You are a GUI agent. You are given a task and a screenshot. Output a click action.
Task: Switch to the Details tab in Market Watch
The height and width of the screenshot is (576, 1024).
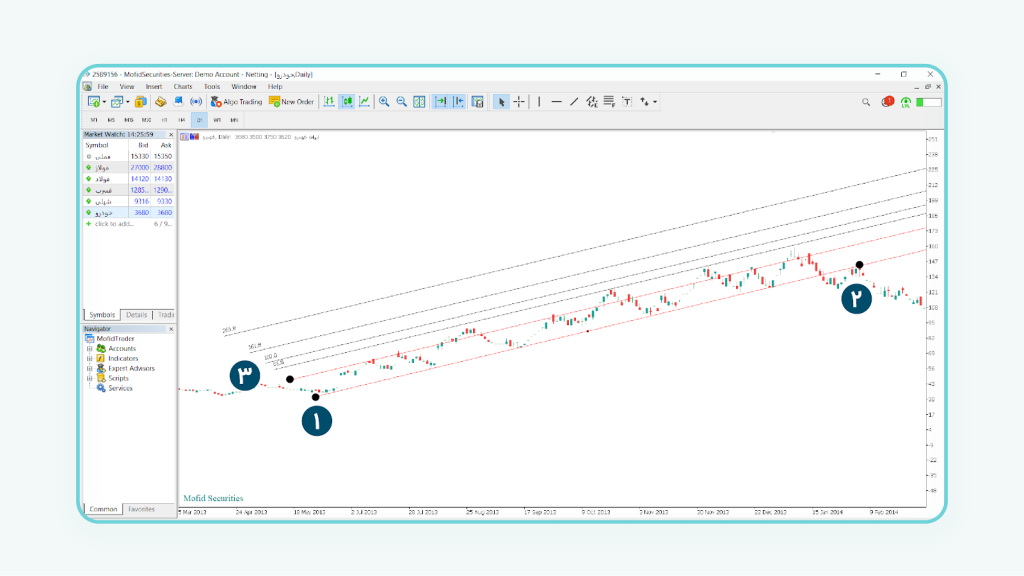tap(138, 315)
